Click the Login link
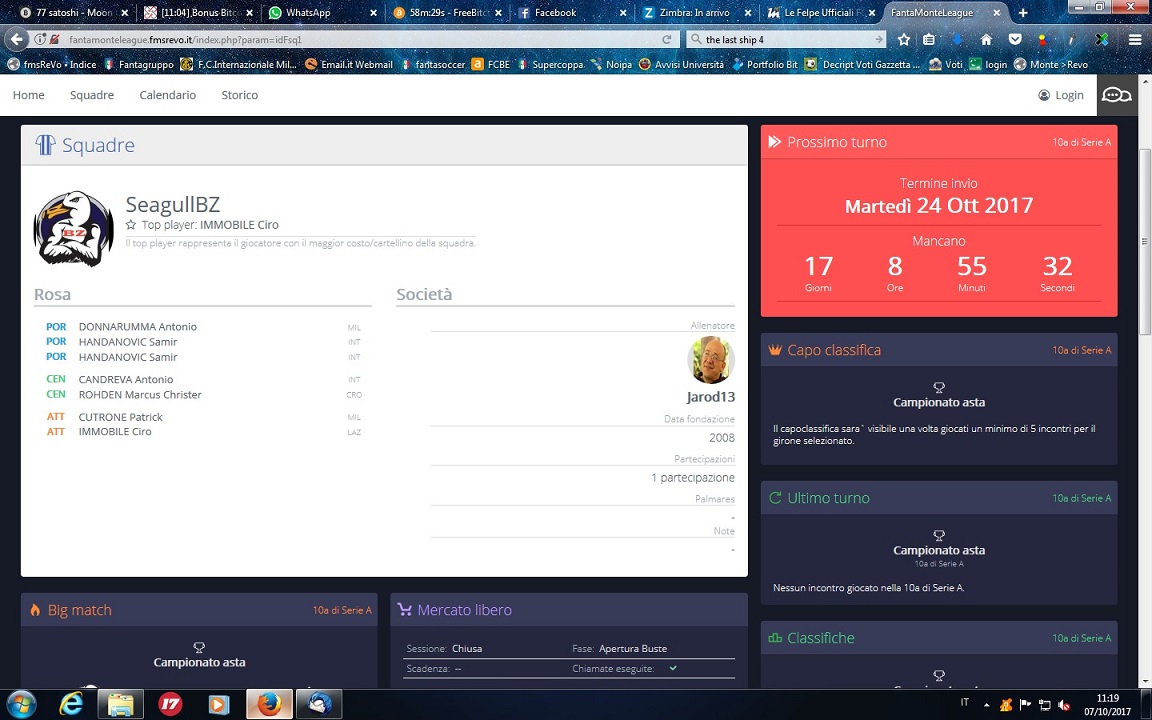The width and height of the screenshot is (1152, 720). (x=1061, y=95)
